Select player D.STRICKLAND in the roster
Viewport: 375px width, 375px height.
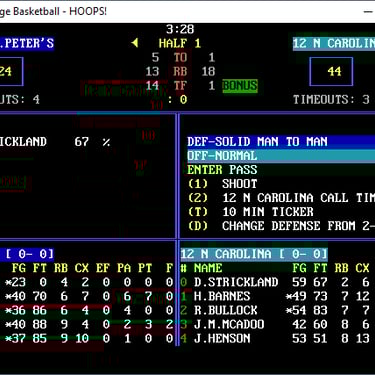236,282
